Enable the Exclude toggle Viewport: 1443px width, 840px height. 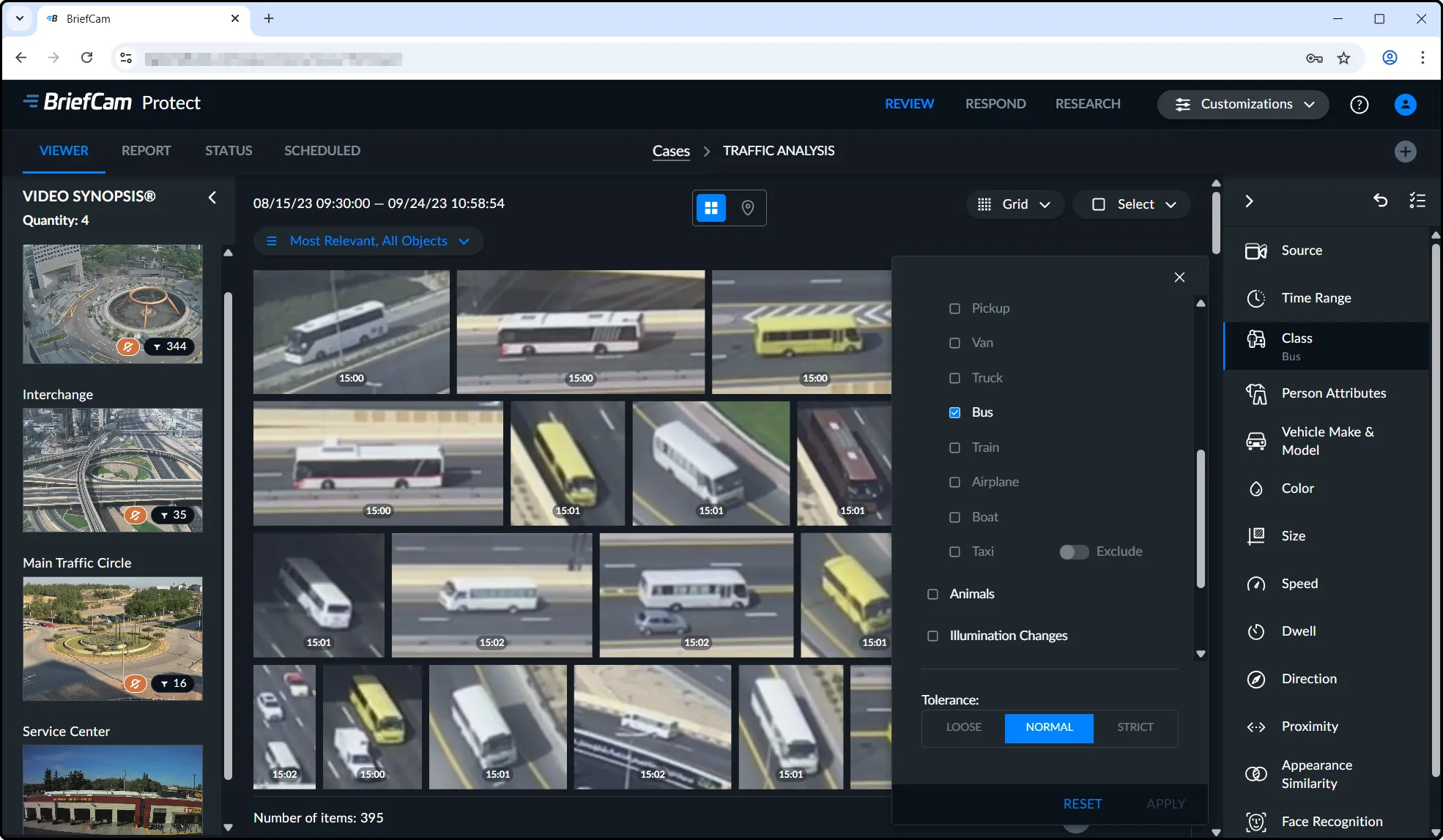pos(1073,551)
